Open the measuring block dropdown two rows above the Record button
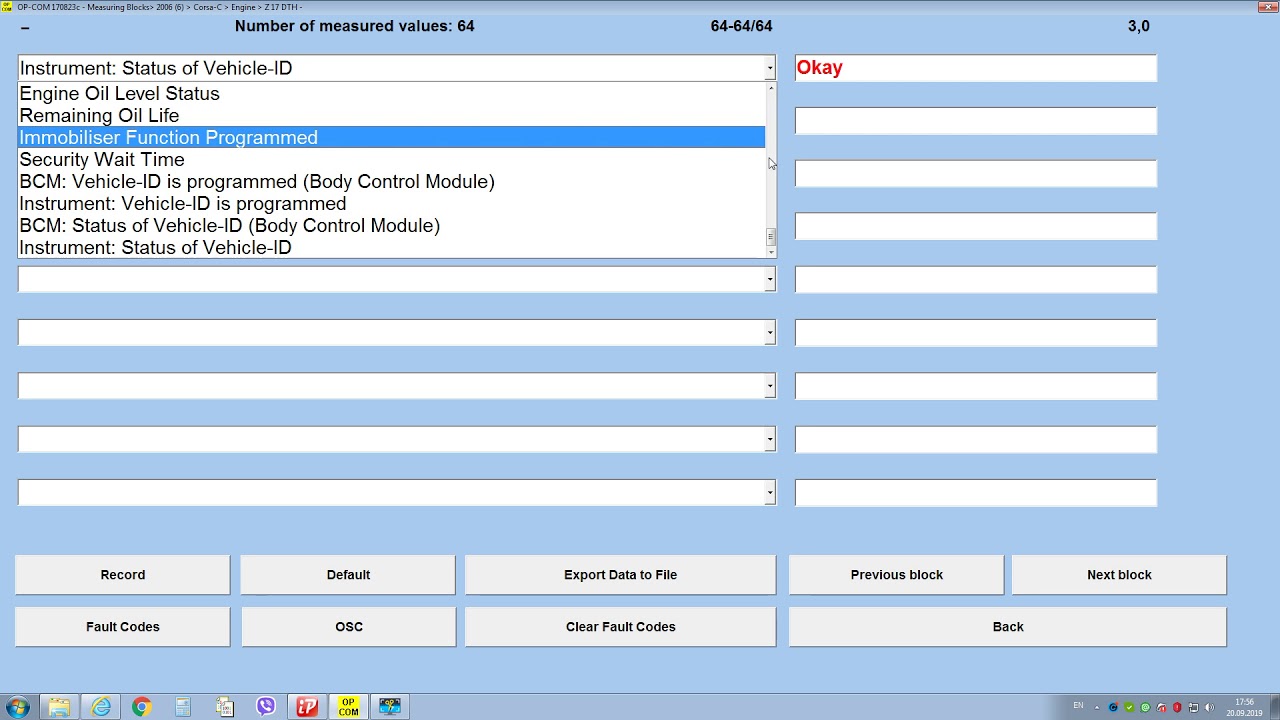 [x=770, y=439]
